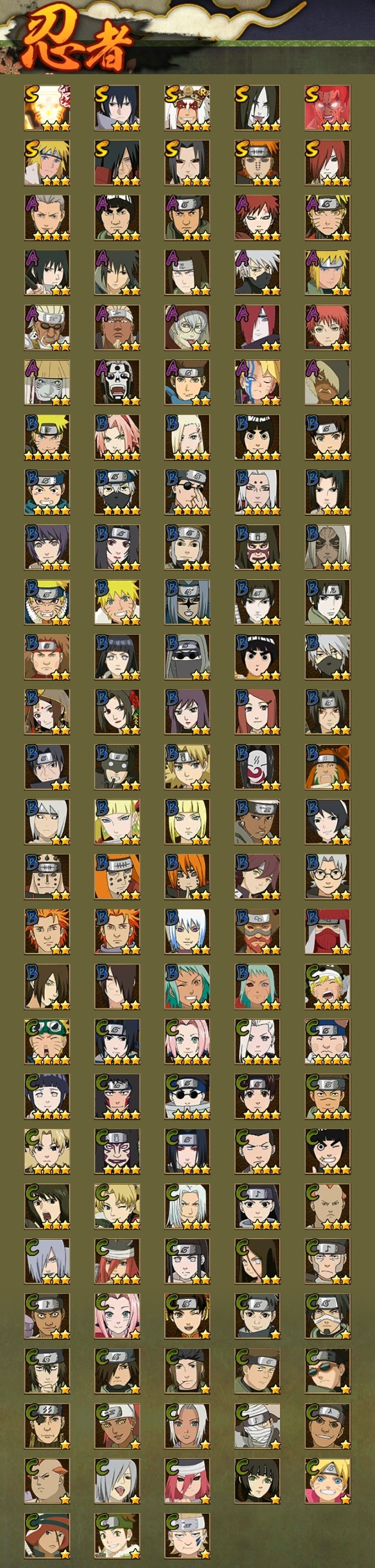Choose the B-rank red-hooded masked ninja
Screen dimensions: 375x1568
(327, 932)
